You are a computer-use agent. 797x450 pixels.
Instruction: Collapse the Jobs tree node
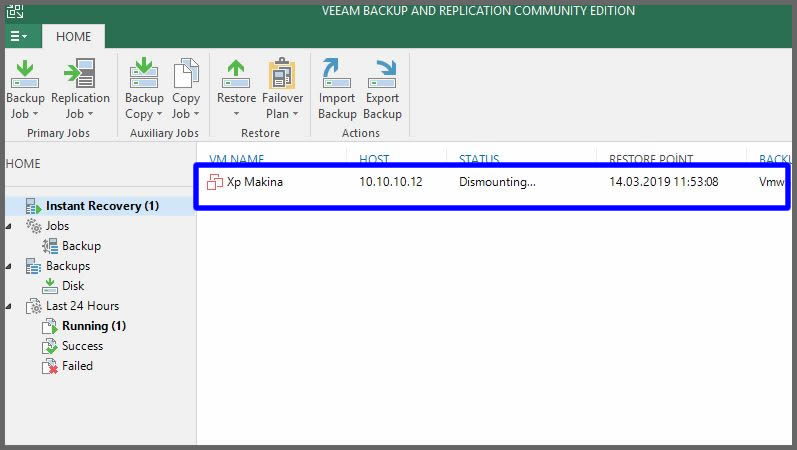[9, 226]
